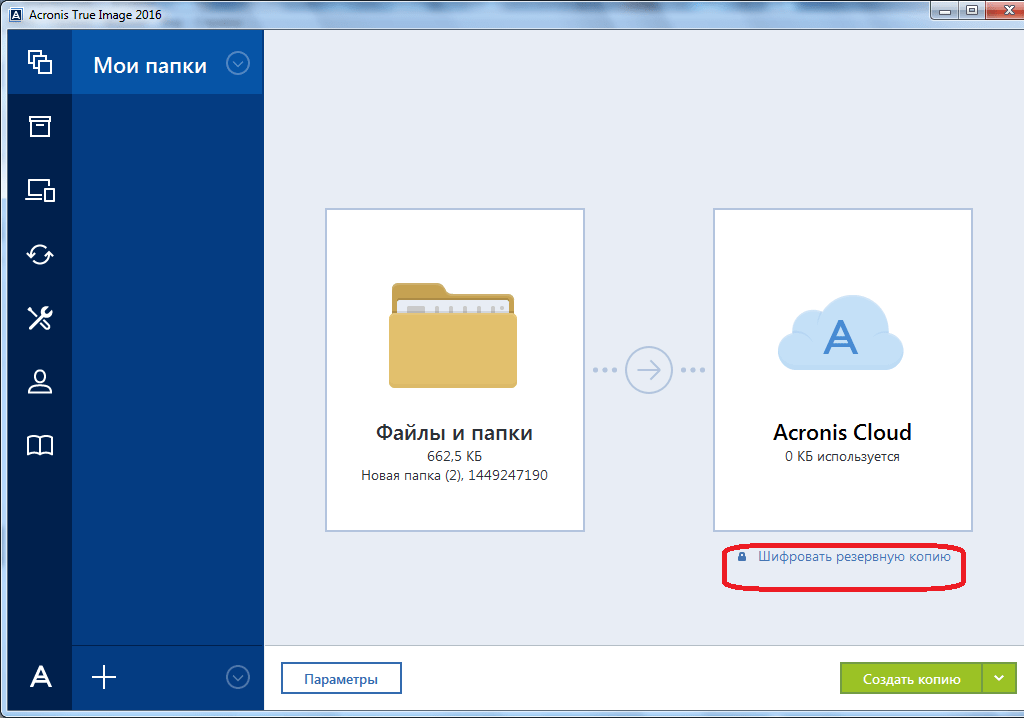Open the Backup section icon in sidebar

point(40,62)
